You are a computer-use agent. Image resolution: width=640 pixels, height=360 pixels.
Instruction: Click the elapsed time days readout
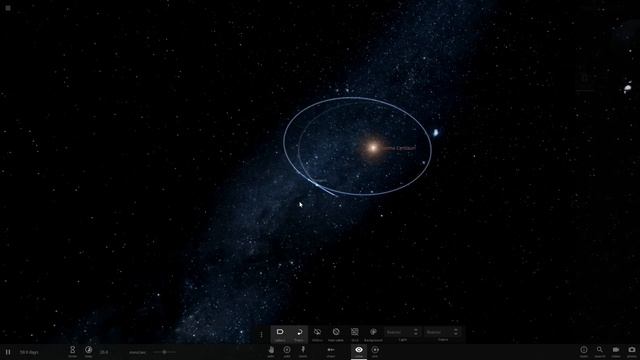coord(29,352)
